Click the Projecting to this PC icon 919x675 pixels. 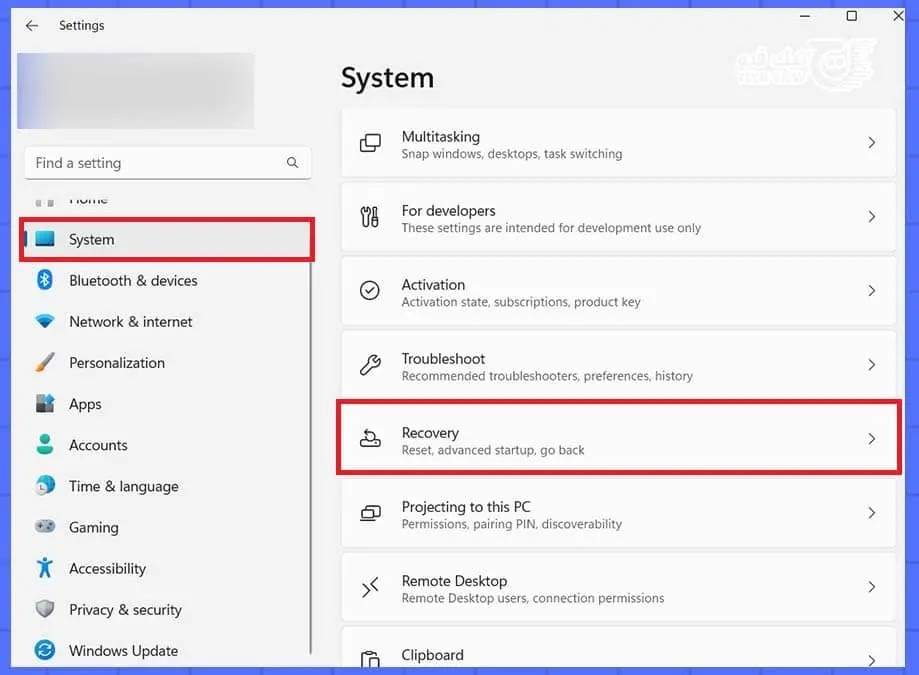(370, 513)
